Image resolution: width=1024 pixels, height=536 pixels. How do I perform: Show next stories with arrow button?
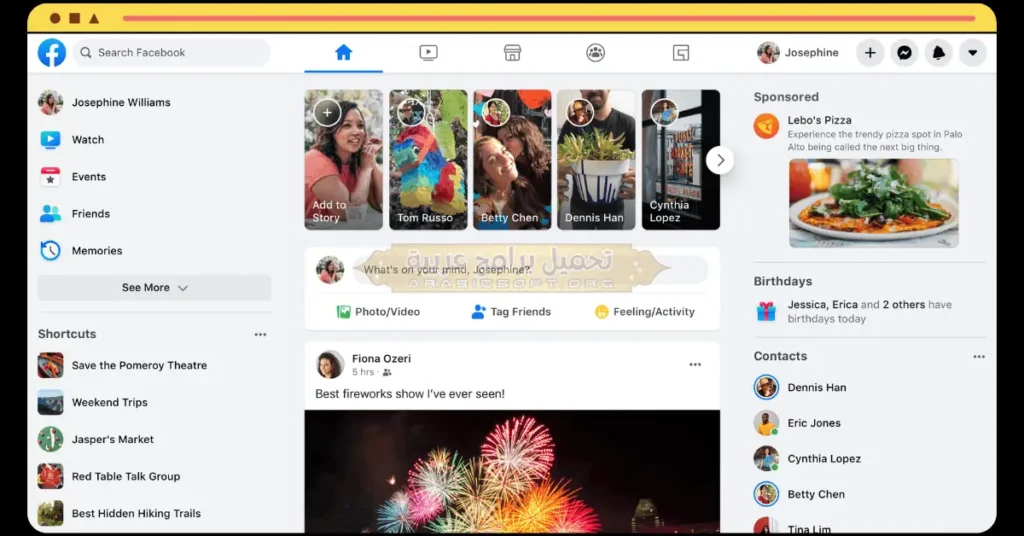720,160
